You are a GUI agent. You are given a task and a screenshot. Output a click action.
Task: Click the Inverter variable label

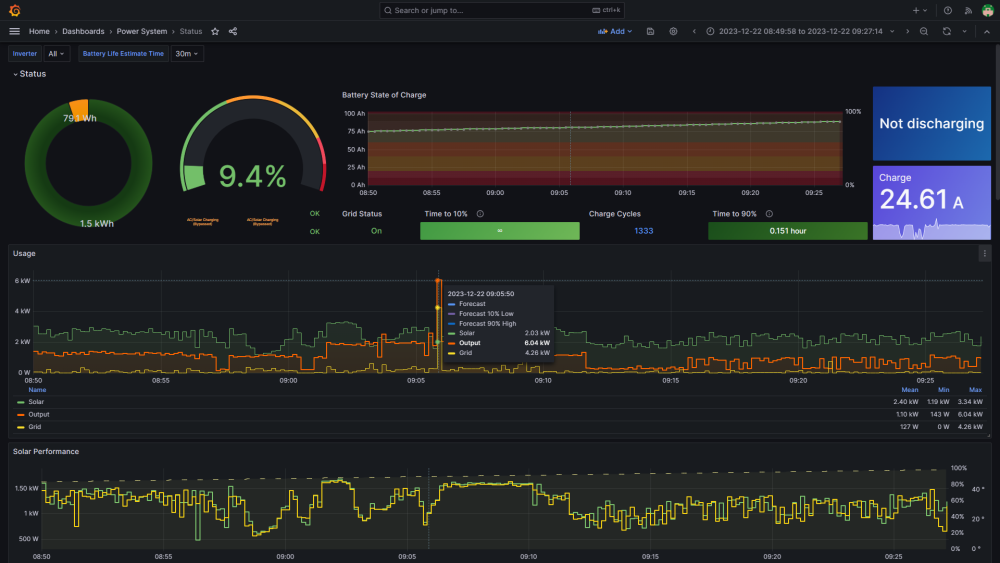click(x=25, y=54)
